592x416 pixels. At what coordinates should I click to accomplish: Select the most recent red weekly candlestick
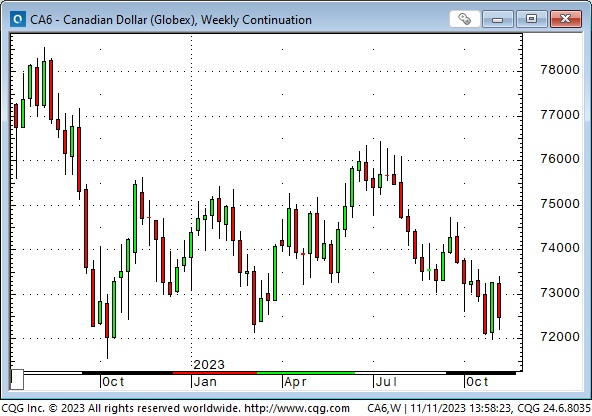[x=499, y=300]
